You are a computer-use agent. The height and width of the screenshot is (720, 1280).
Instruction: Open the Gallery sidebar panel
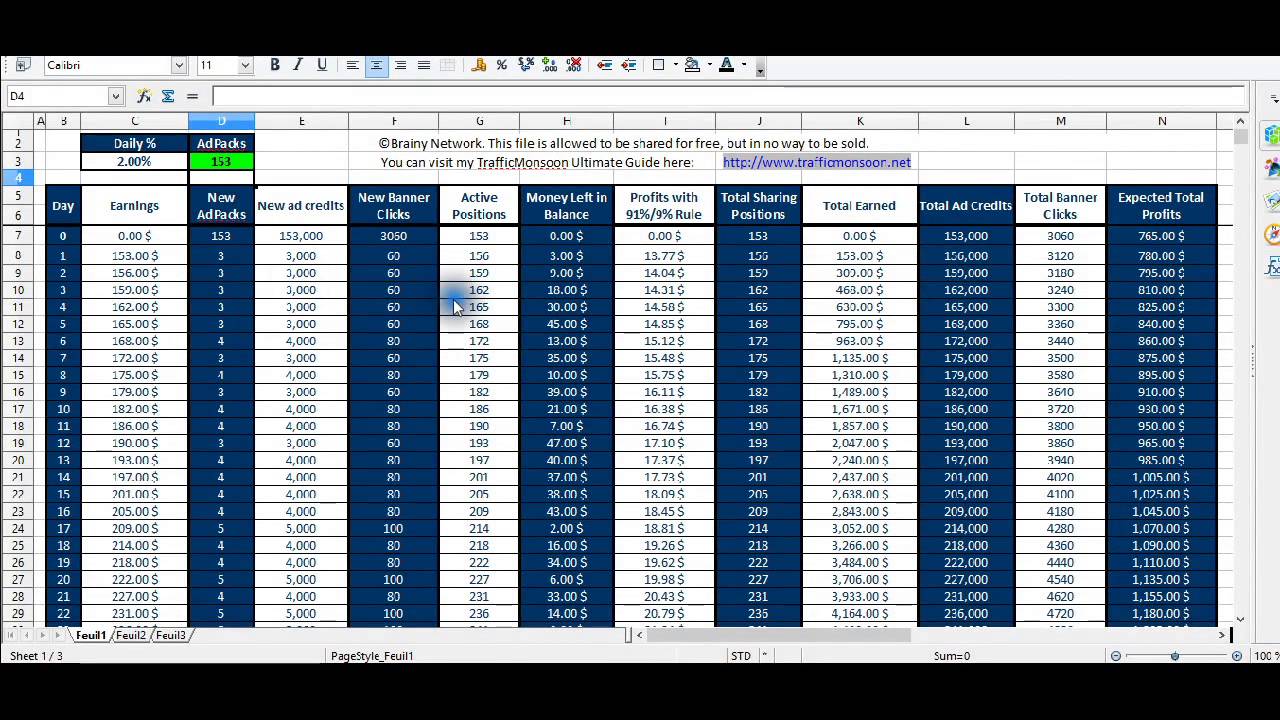tap(1272, 201)
